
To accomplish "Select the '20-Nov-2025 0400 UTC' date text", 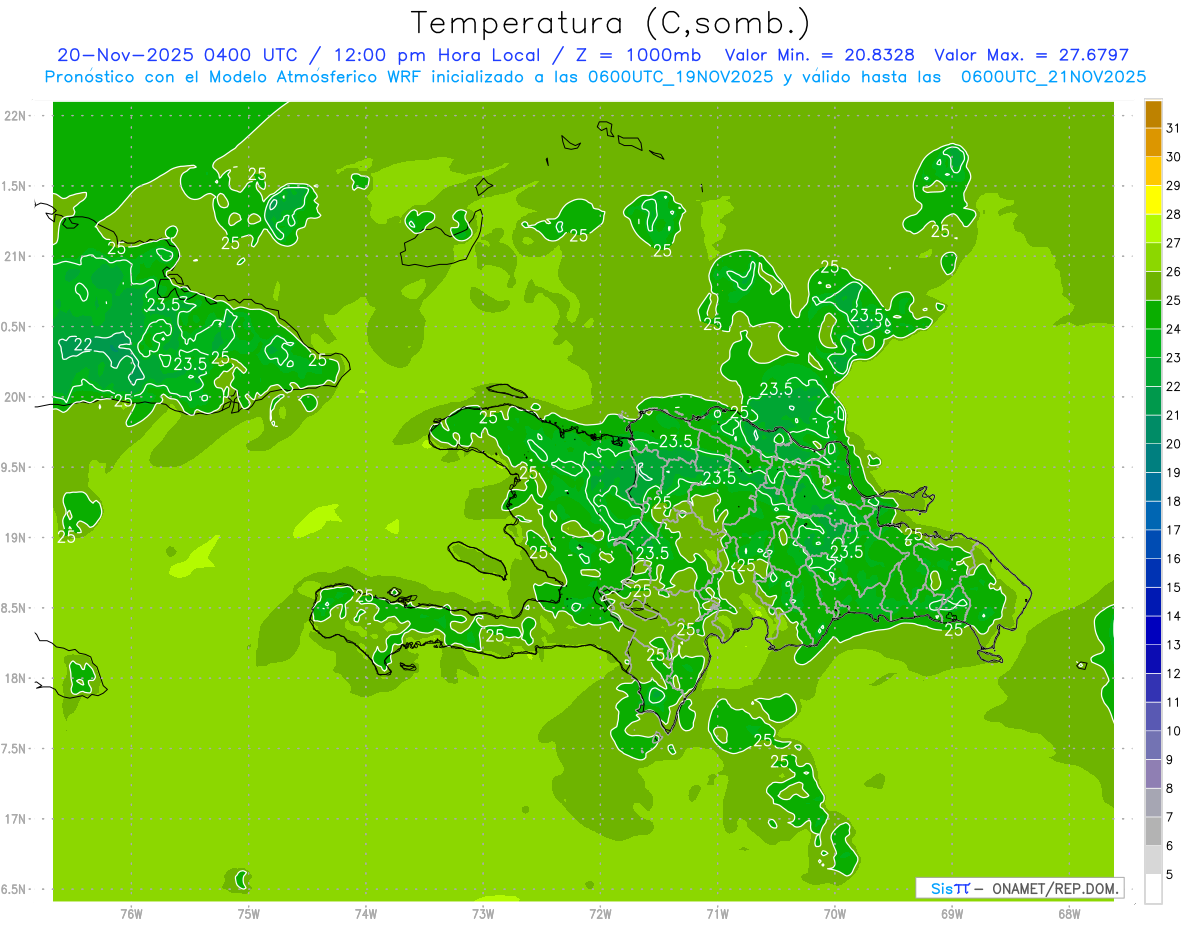I will pos(177,55).
